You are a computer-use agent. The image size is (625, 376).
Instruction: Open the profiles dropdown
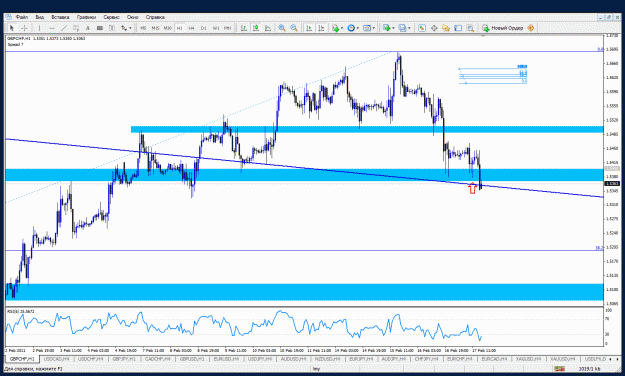tap(404, 28)
